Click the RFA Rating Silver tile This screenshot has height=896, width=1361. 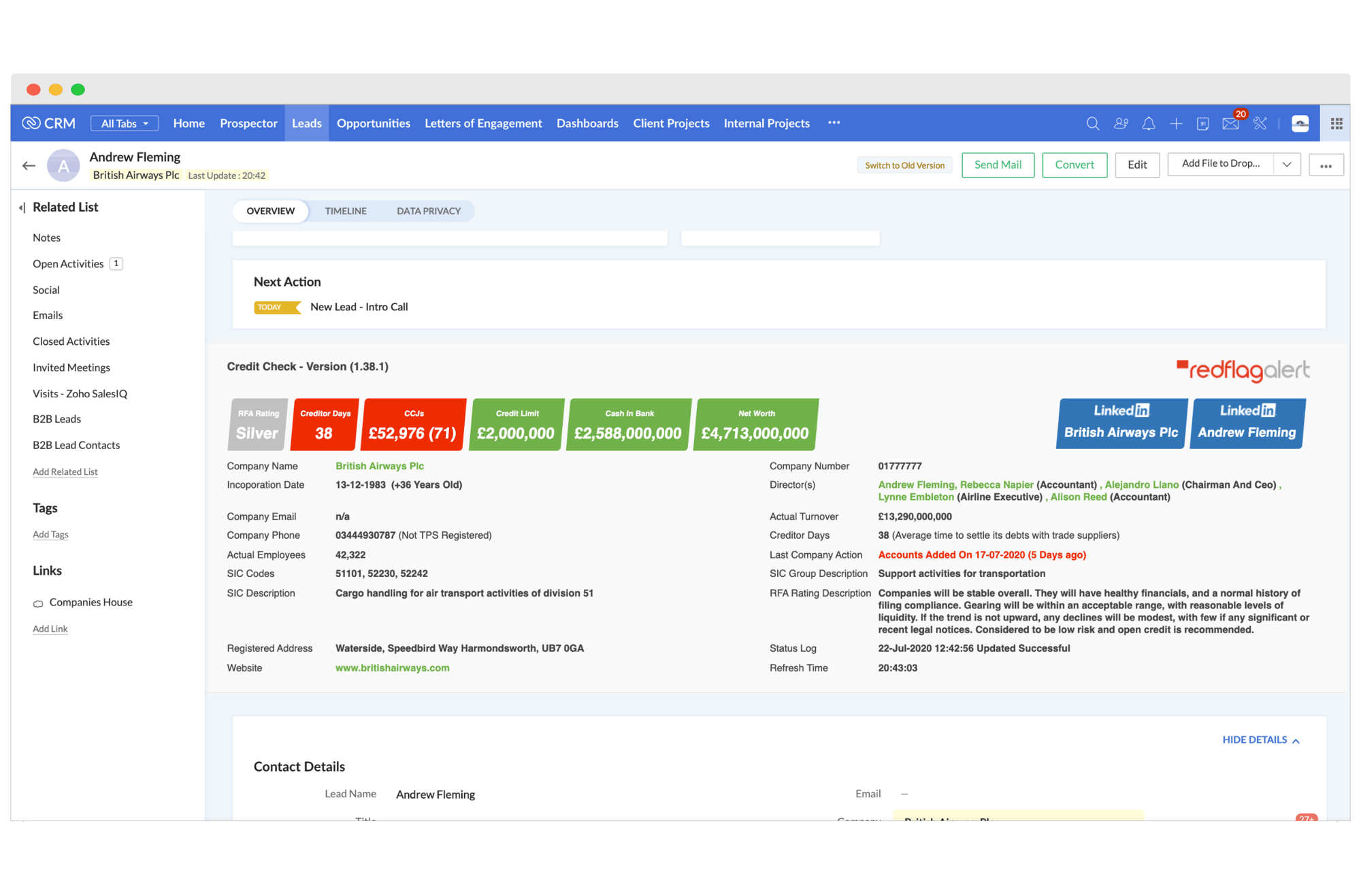(257, 425)
